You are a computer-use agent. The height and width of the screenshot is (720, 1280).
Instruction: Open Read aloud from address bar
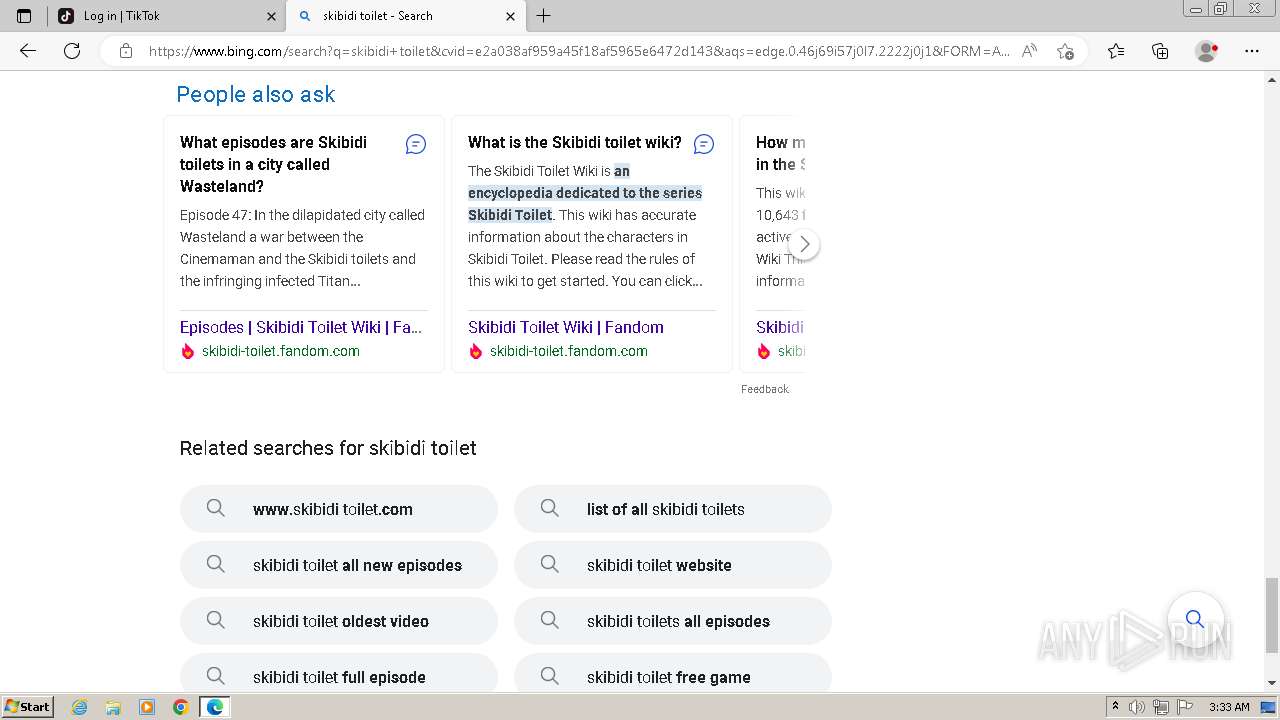(x=1029, y=51)
